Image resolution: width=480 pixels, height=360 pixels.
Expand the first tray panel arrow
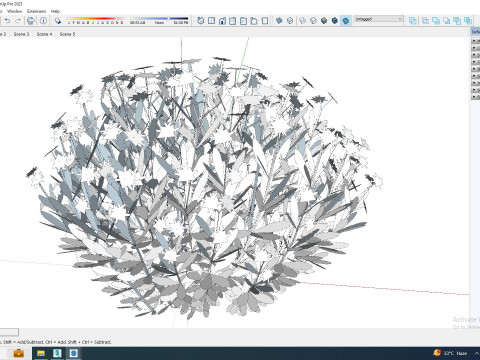(x=475, y=41)
